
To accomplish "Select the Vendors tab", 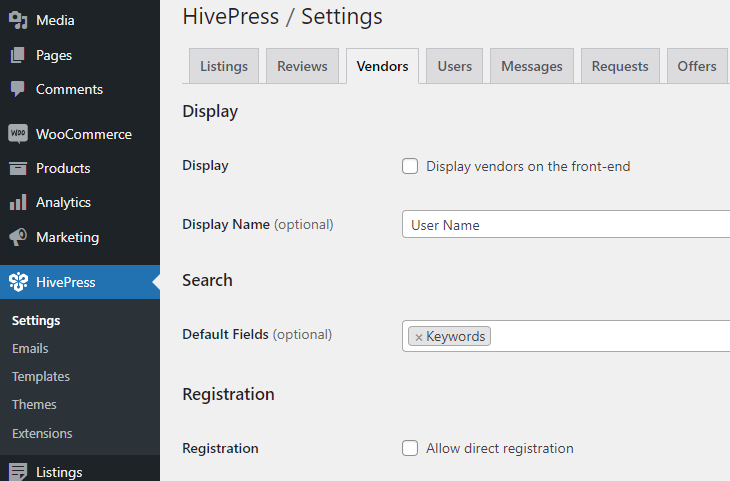I will [382, 66].
